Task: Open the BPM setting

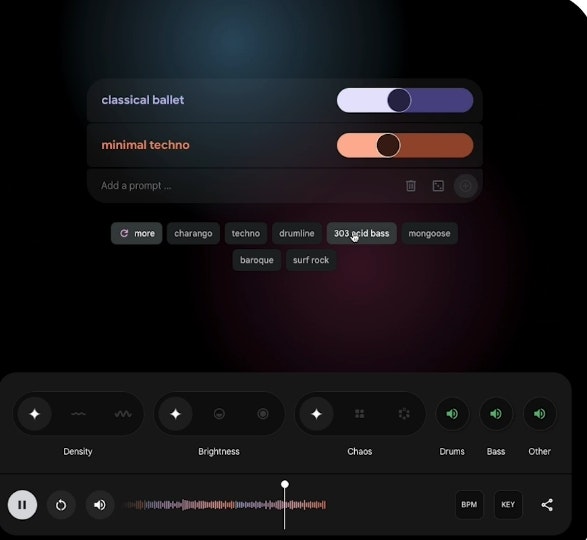Action: [x=469, y=505]
